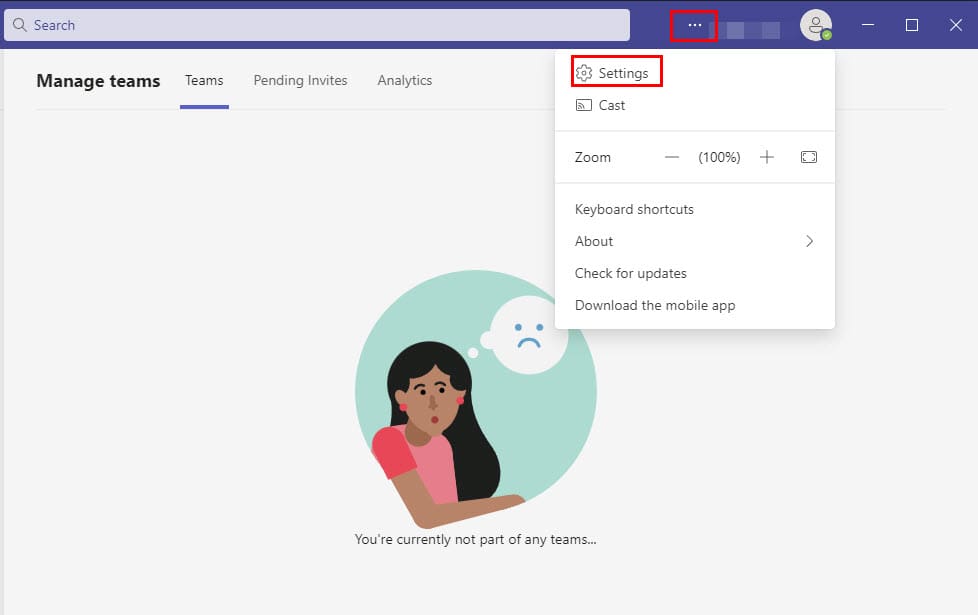Click the gear icon next to Settings
The width and height of the screenshot is (978, 615).
(x=585, y=73)
